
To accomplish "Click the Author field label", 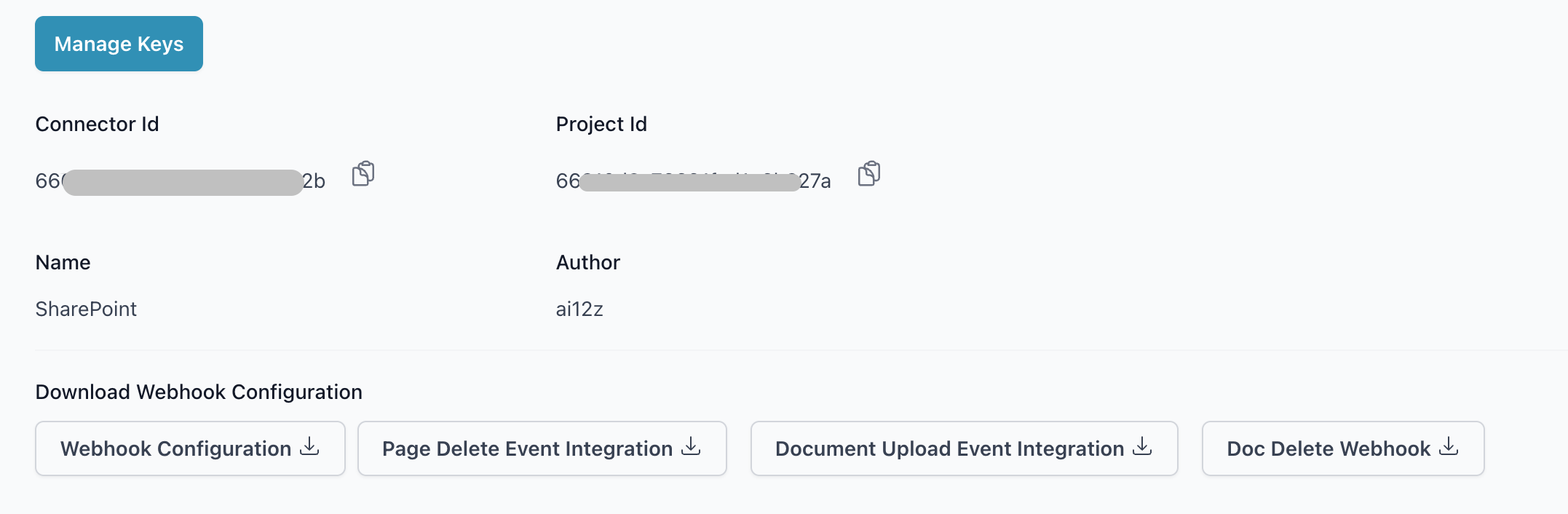I will (x=588, y=262).
